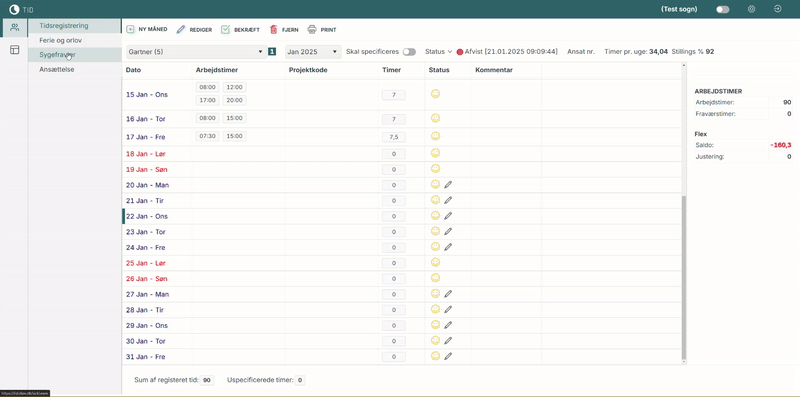Viewport: 800px width, 397px height.
Task: Click the pencil icon for 30 Jan
Action: tap(448, 341)
